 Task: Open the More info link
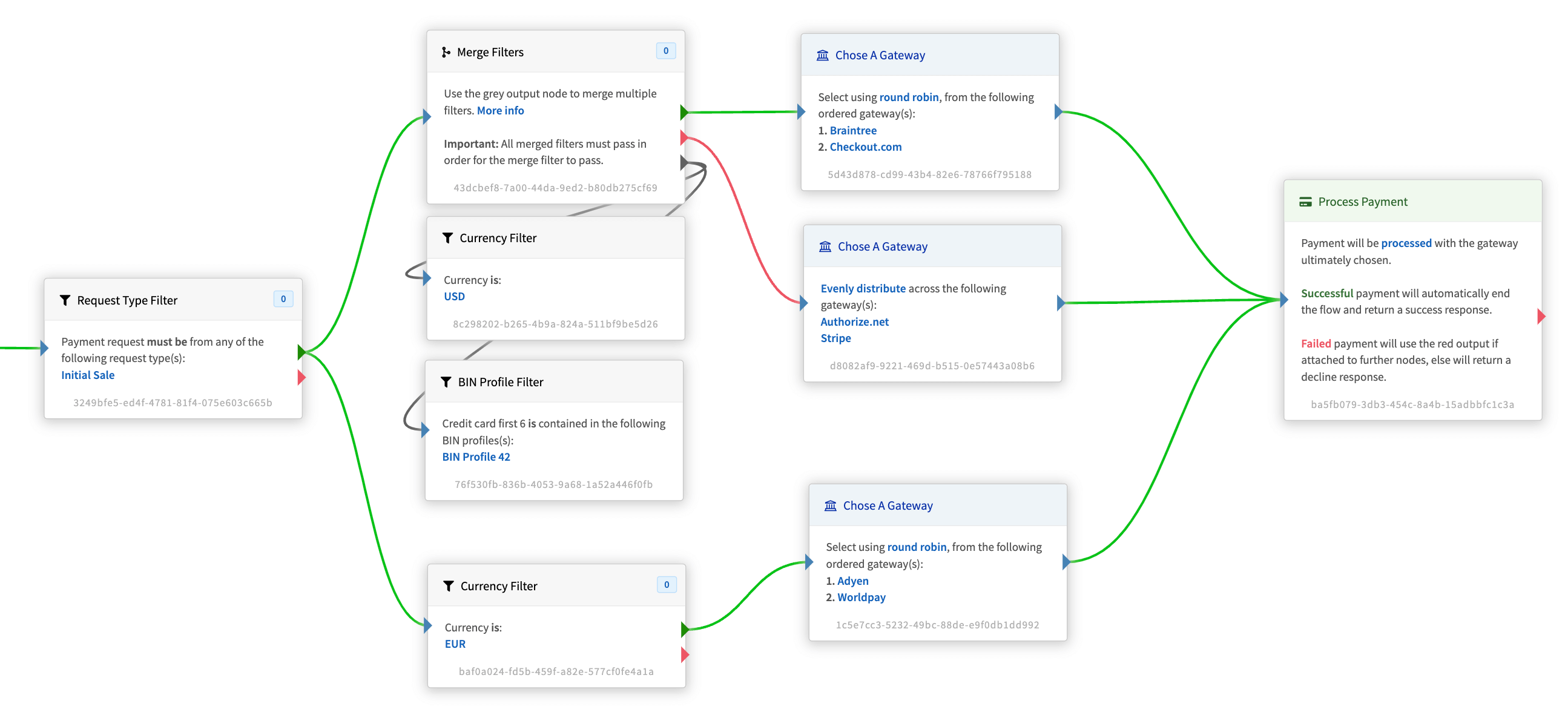point(499,110)
